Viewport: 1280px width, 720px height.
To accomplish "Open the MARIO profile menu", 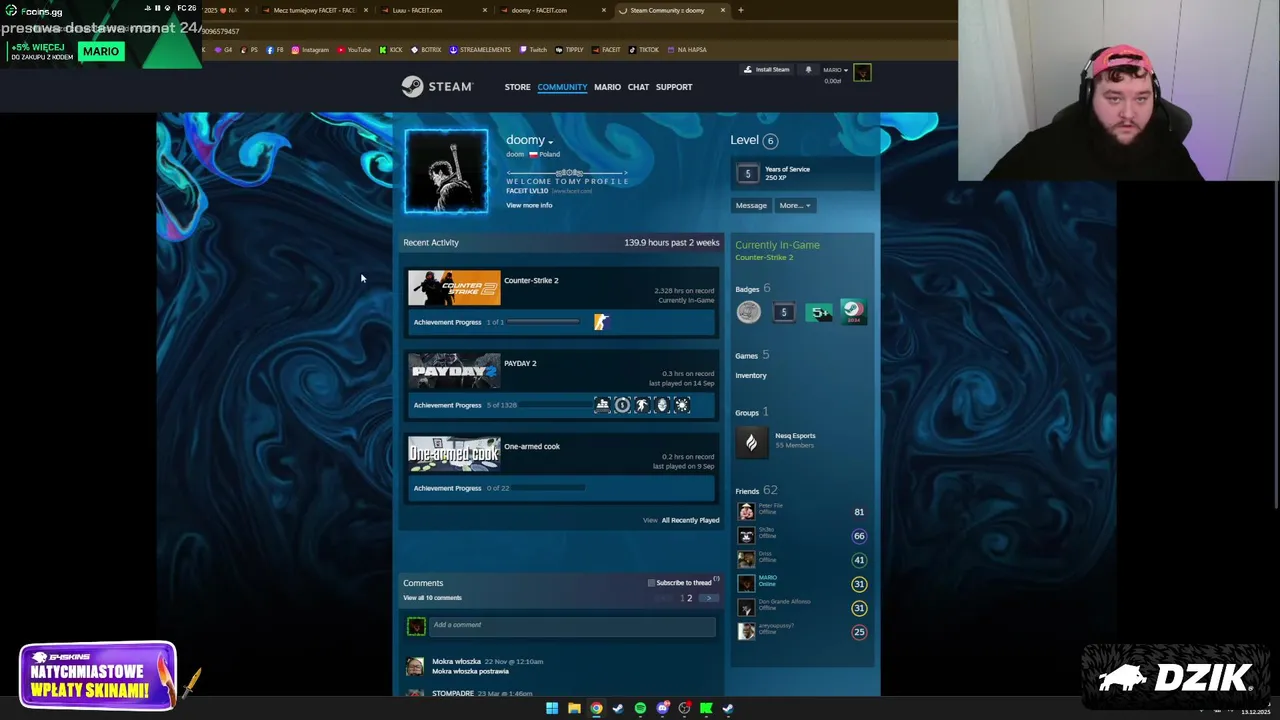I will coord(607,87).
